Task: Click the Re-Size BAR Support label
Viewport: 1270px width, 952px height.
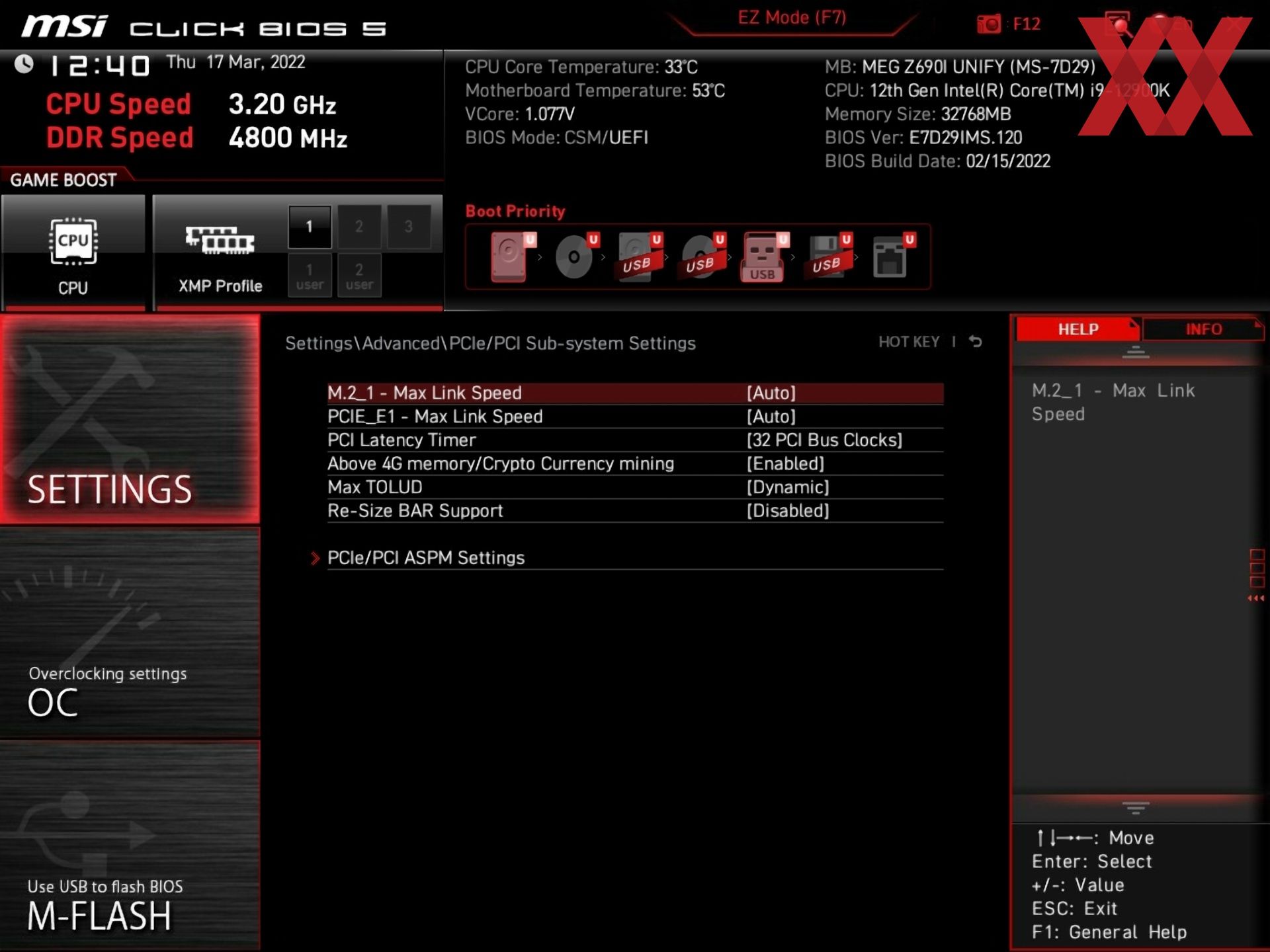Action: 415,510
